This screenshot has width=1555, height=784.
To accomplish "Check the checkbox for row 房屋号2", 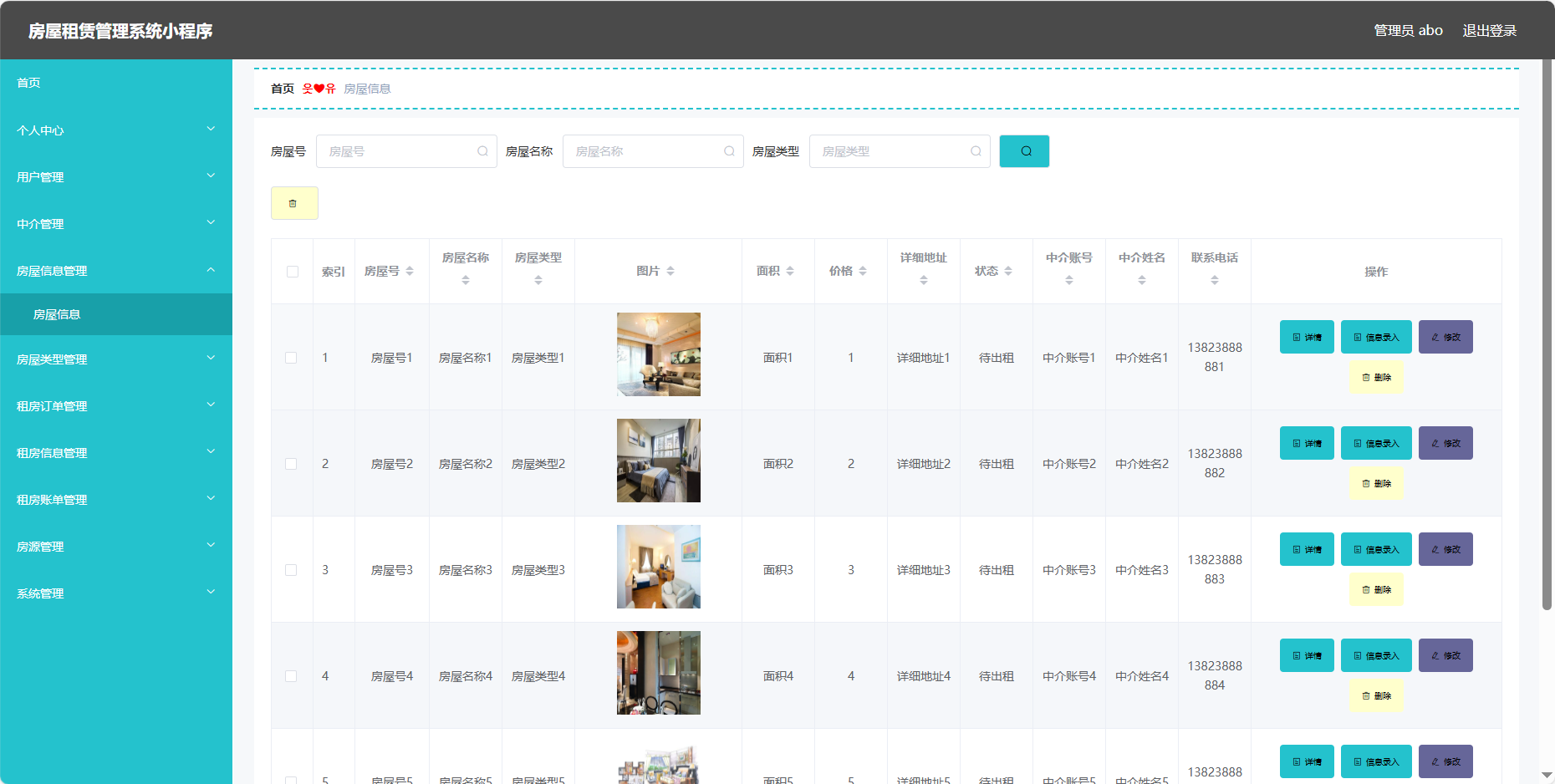I will (x=291, y=464).
